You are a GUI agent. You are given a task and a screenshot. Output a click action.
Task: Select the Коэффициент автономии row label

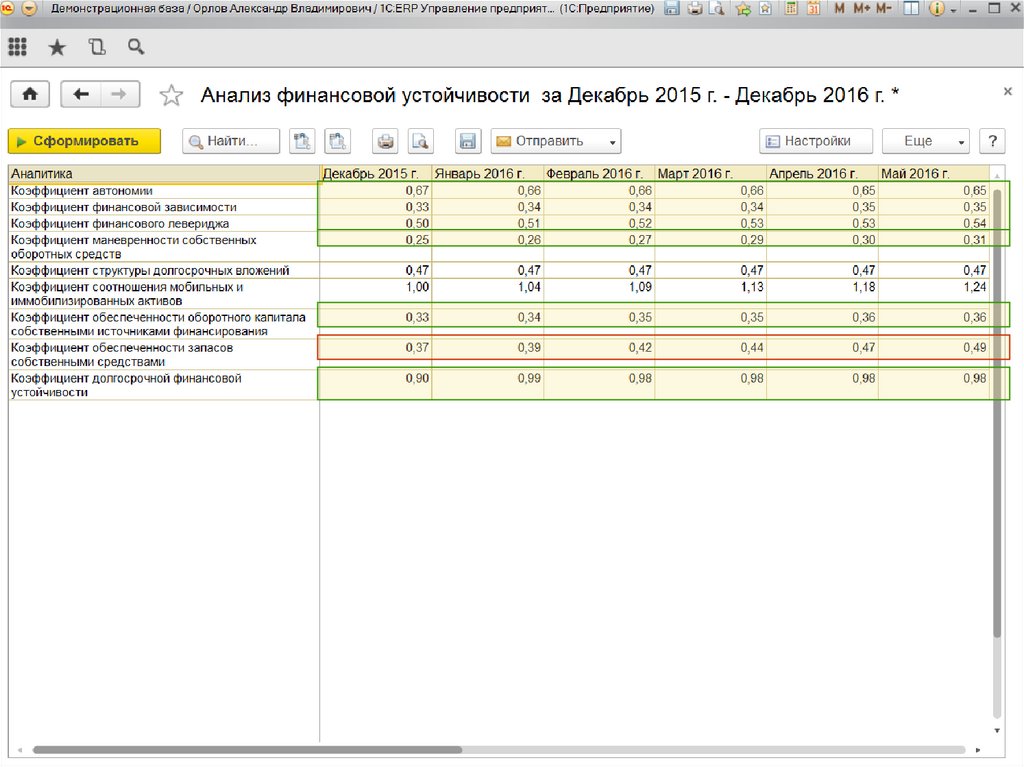(82, 190)
